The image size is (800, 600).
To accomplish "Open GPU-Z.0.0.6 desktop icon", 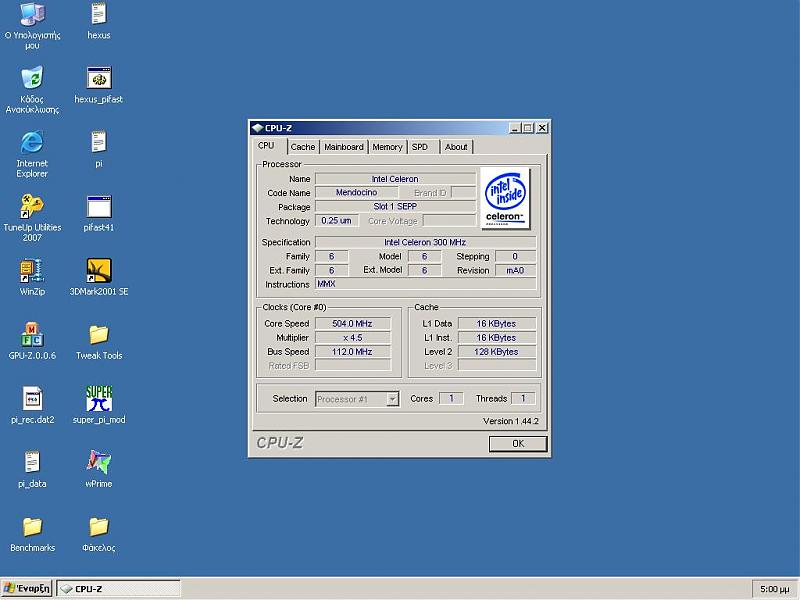I will tap(32, 335).
